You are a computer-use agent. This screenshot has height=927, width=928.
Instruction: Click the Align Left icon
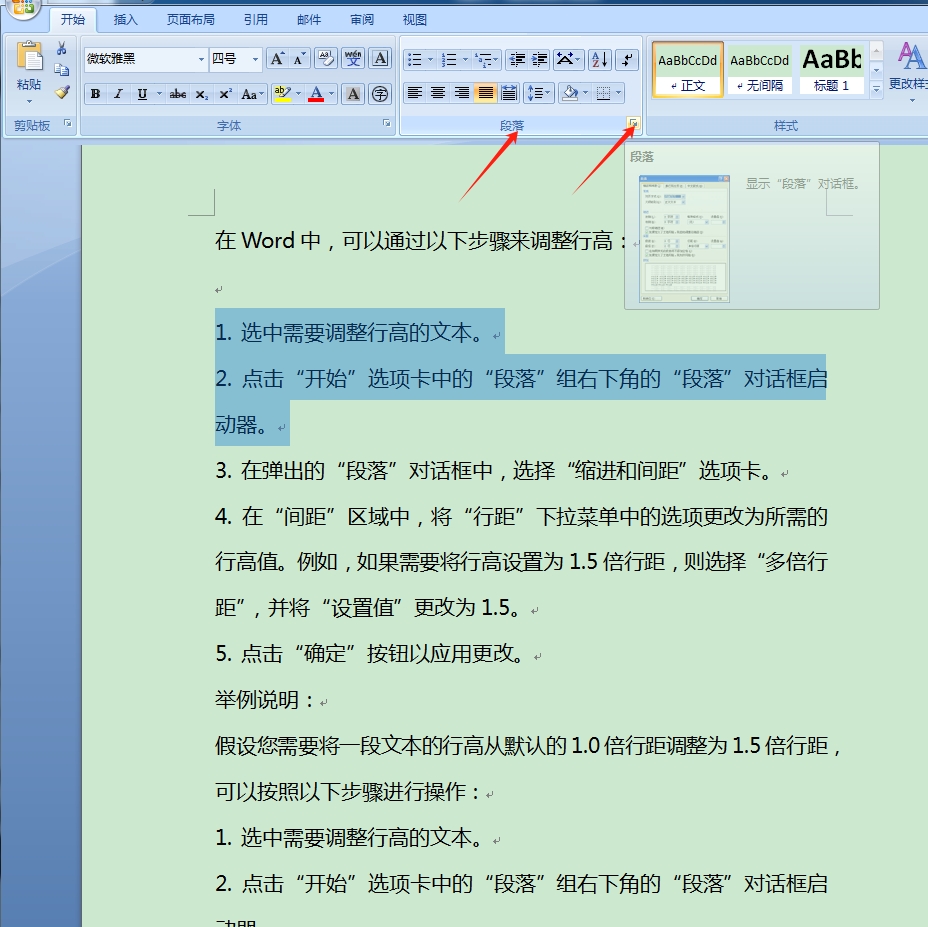click(415, 93)
